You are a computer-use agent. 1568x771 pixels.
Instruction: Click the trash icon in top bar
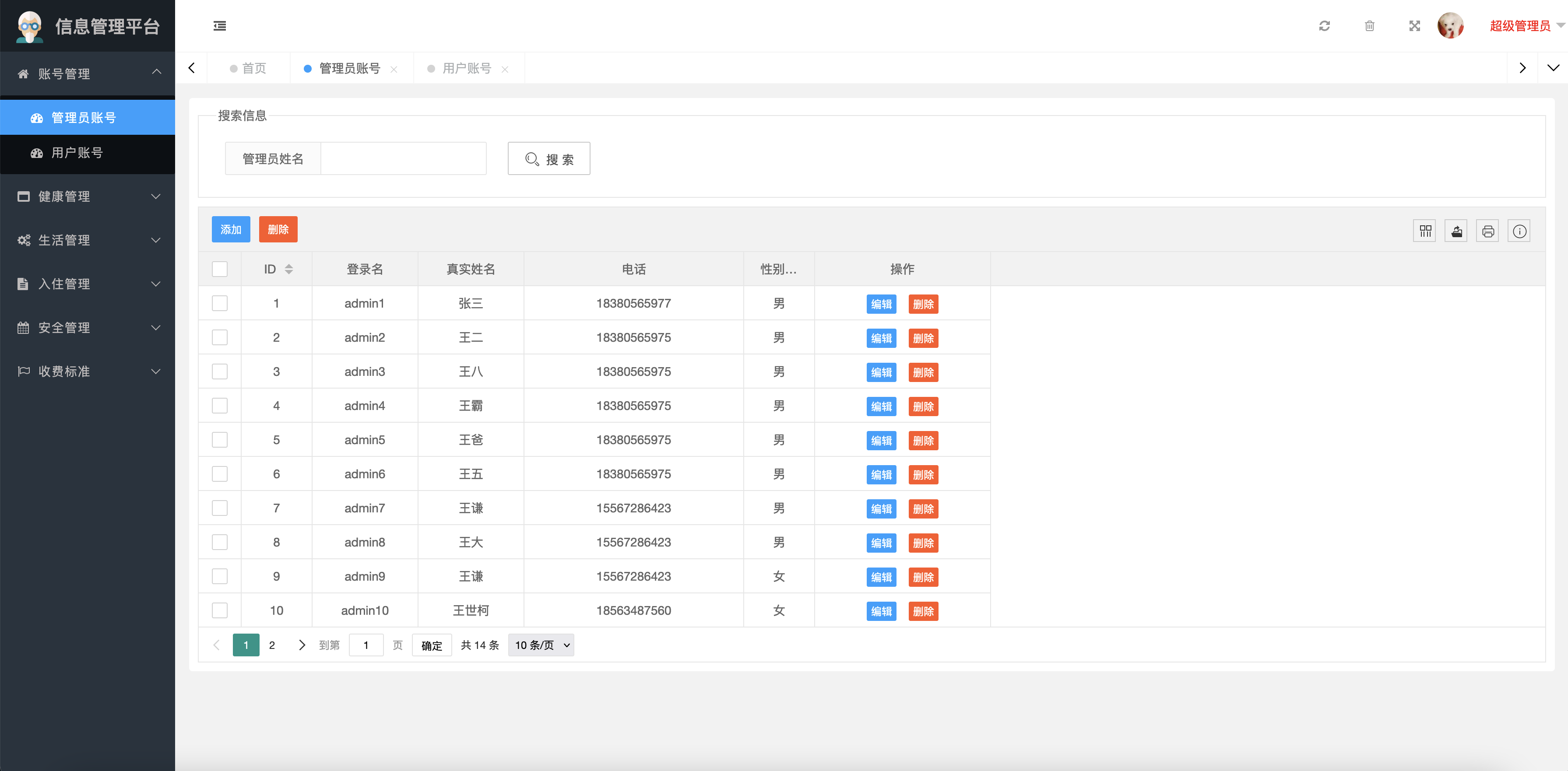[x=1369, y=25]
